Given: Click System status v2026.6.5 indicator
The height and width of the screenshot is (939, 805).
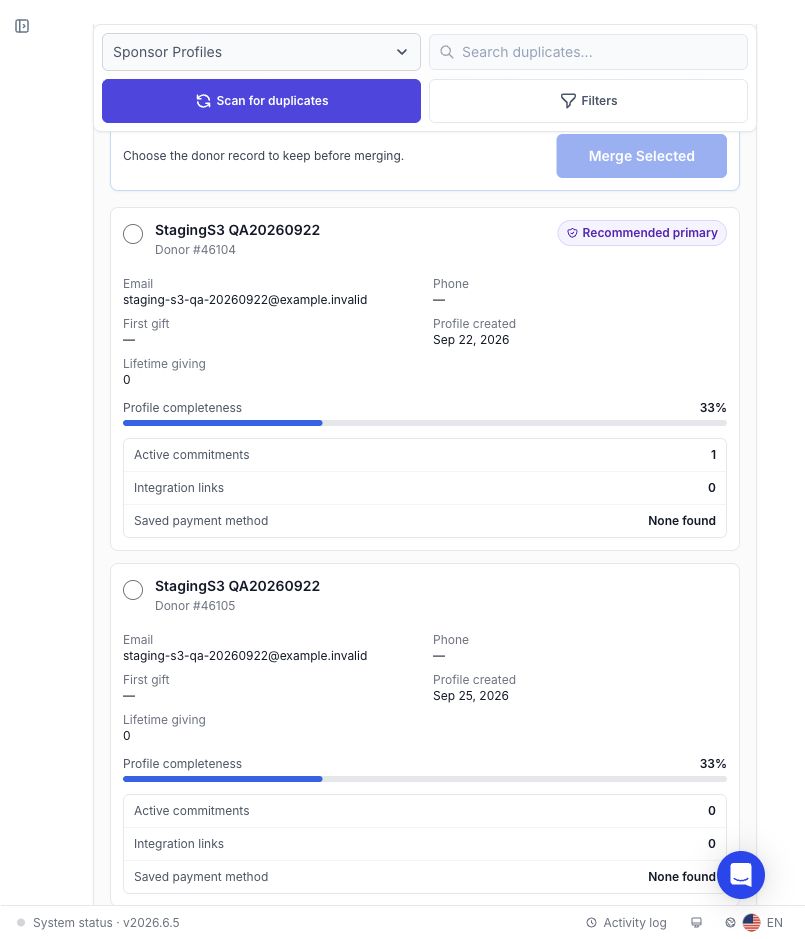Looking at the screenshot, I should [98, 923].
